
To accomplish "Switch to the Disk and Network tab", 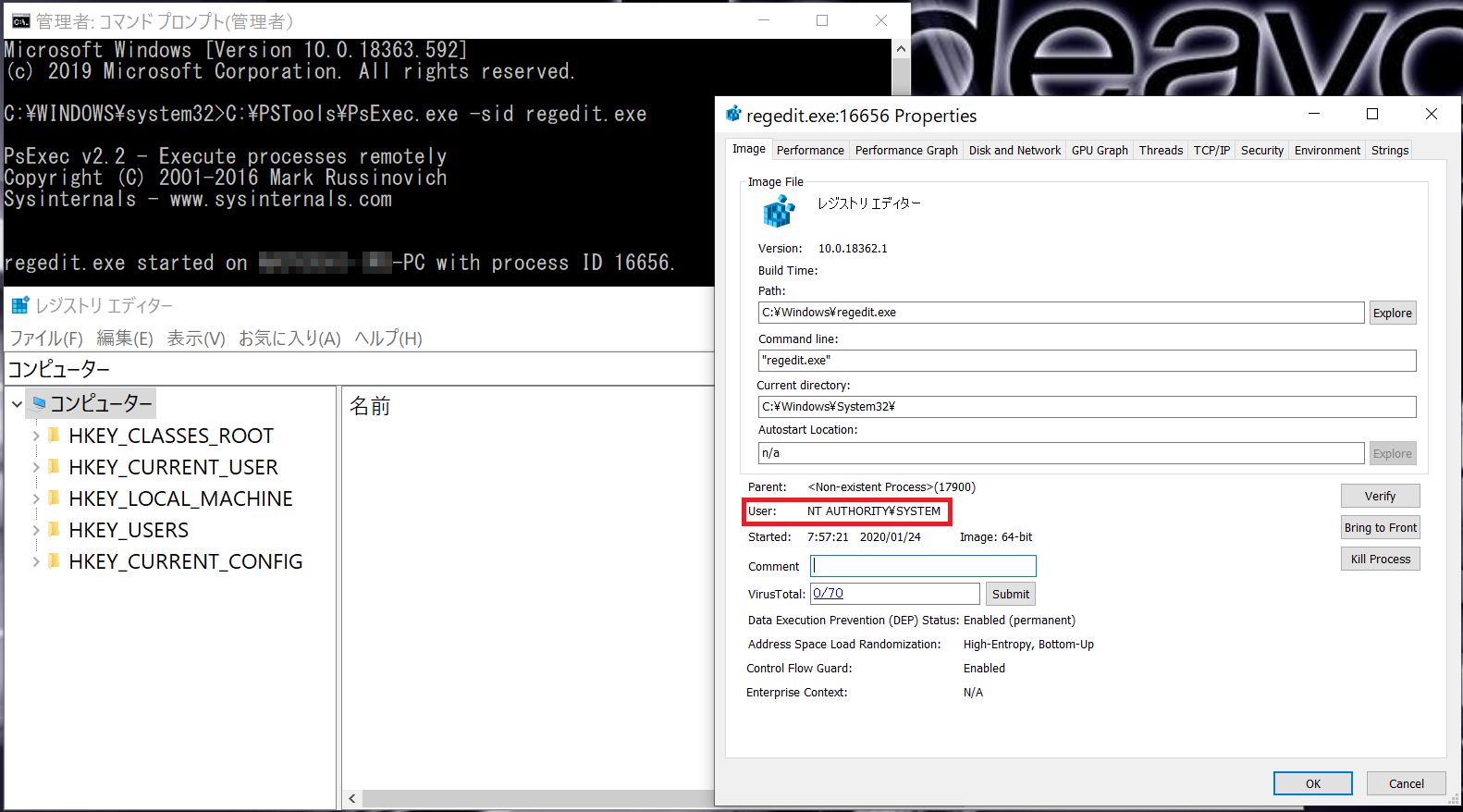I will pos(1014,150).
